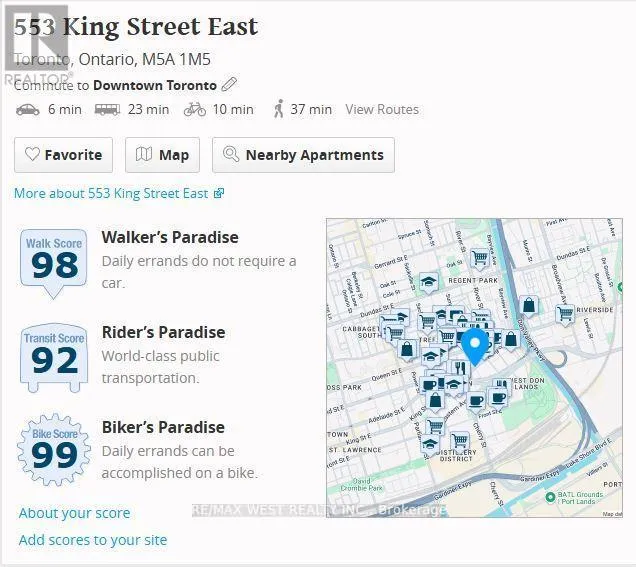Click the pencil icon to edit commute destination
This screenshot has height=567, width=636.
pyautogui.click(x=230, y=85)
